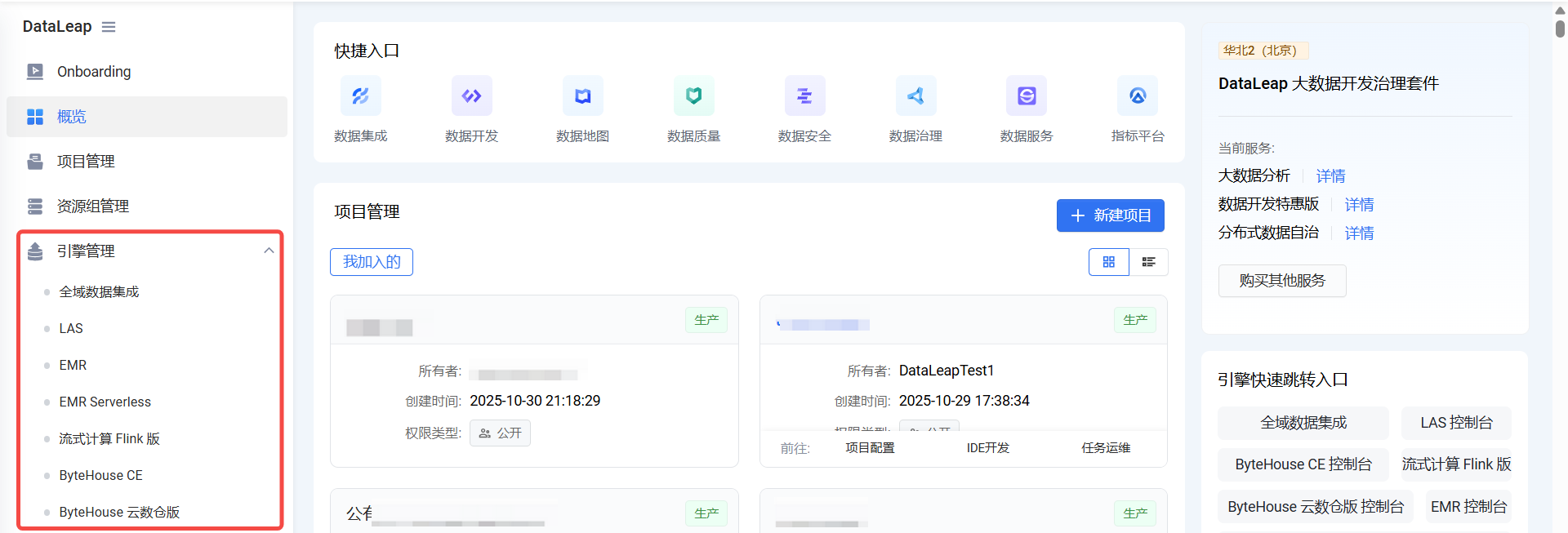Toggle the 我加入的 filter
Screen dimensions: 1568x533
[372, 262]
